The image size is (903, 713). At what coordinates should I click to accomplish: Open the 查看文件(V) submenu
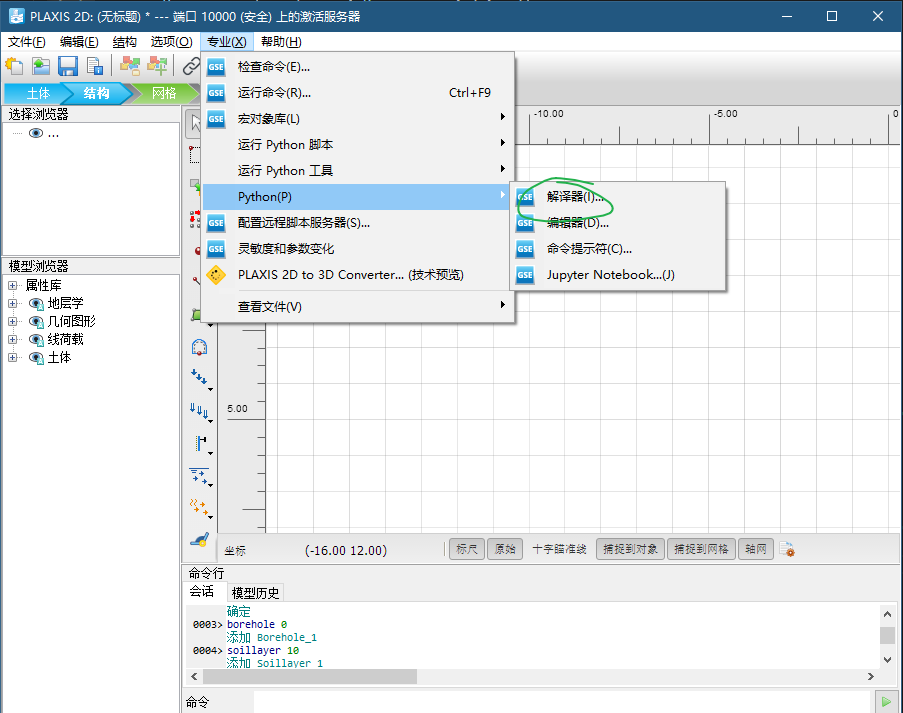[358, 306]
